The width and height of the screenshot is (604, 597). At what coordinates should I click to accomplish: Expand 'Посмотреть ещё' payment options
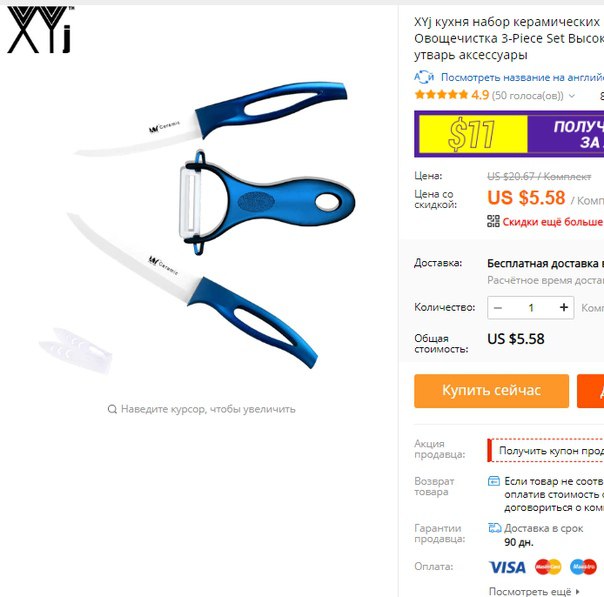point(534,591)
